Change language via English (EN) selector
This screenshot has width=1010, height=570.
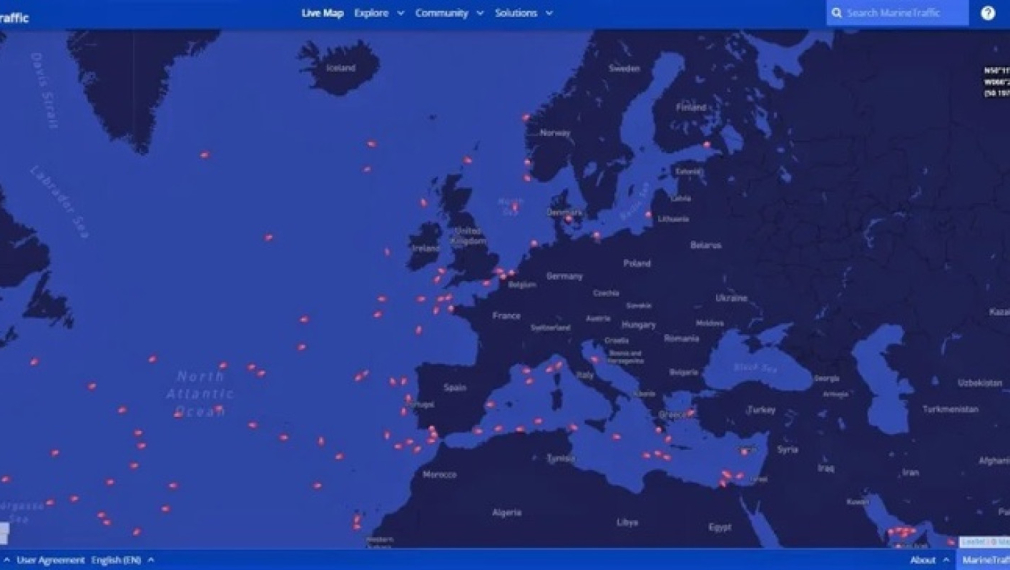[122, 560]
